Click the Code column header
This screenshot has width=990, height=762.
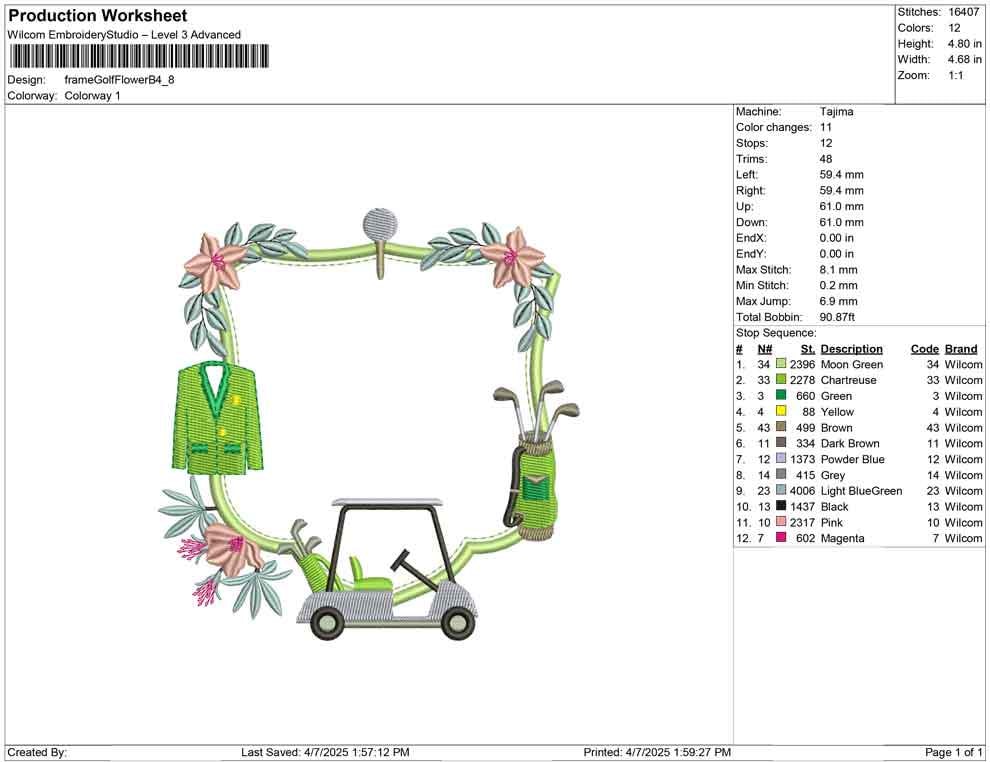[x=924, y=349]
